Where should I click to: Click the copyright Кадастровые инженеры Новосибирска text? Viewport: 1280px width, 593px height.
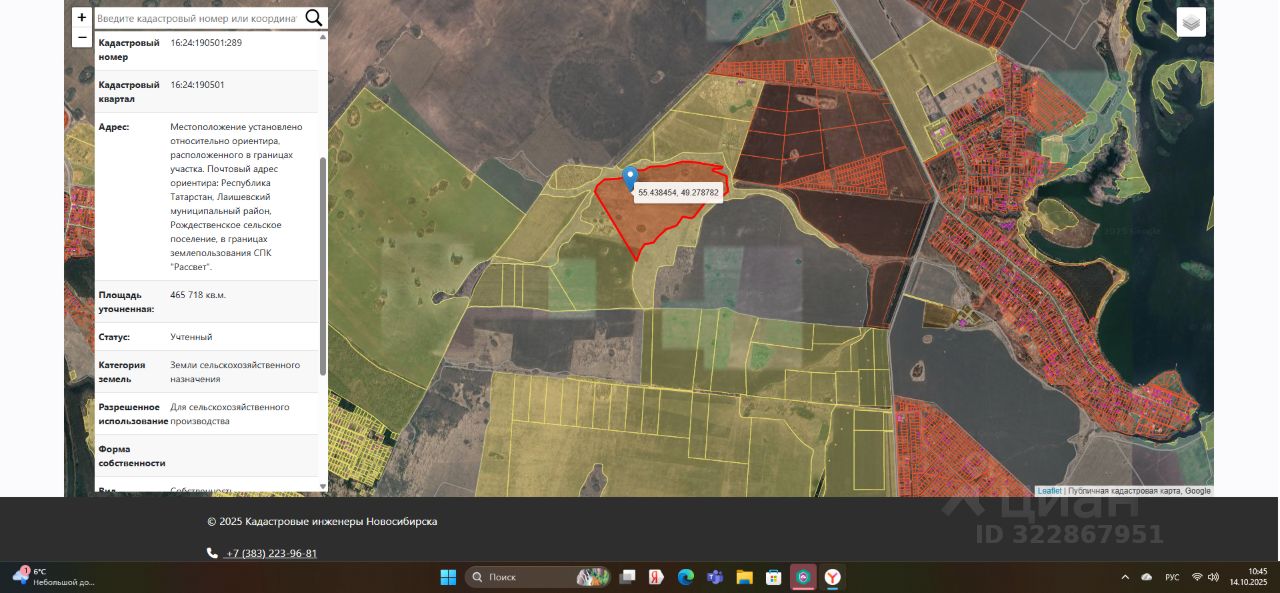[x=322, y=521]
